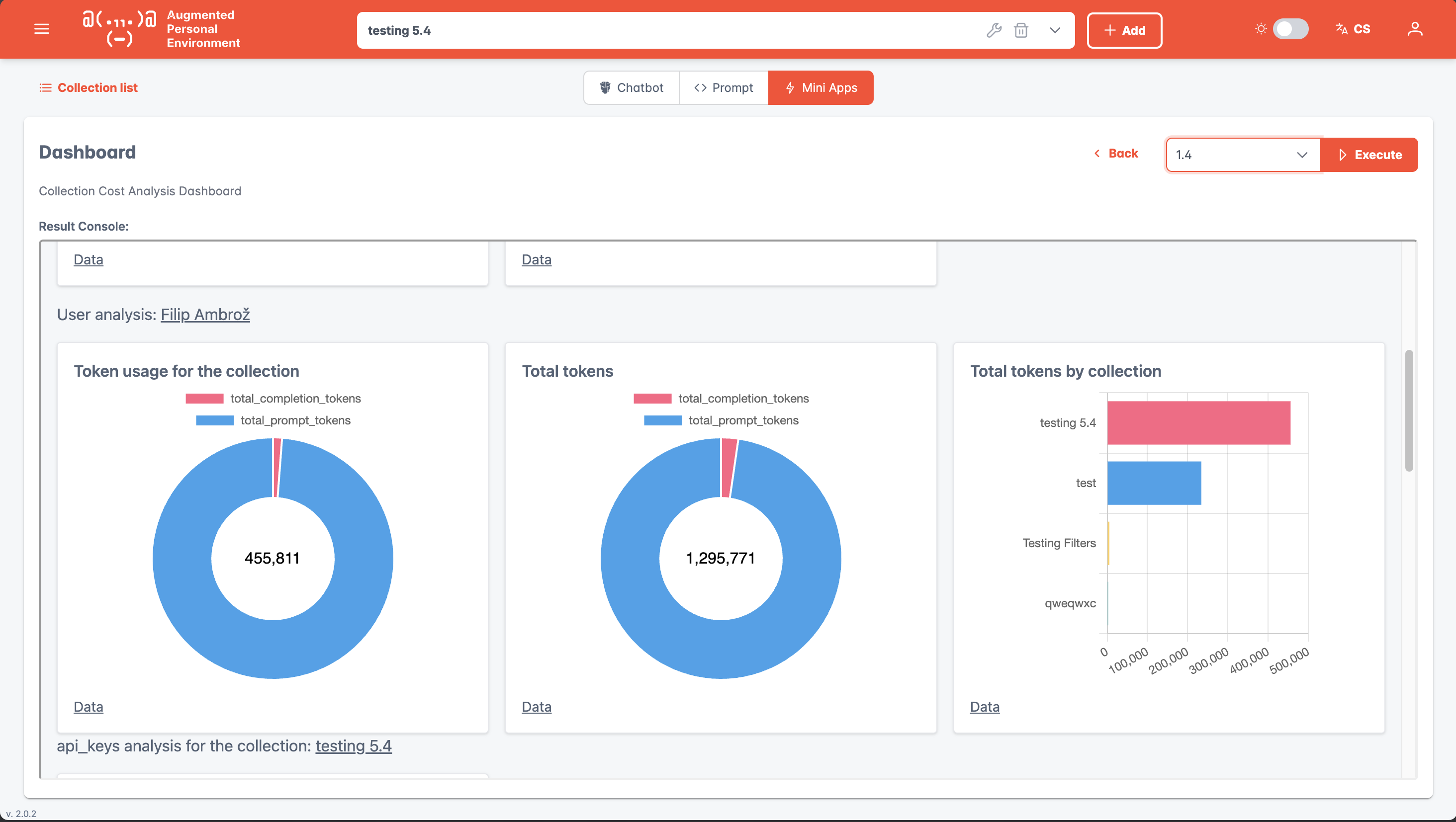Expand the testing 5.4 collection dropdown
Viewport: 1456px width, 822px height.
pos(1055,30)
